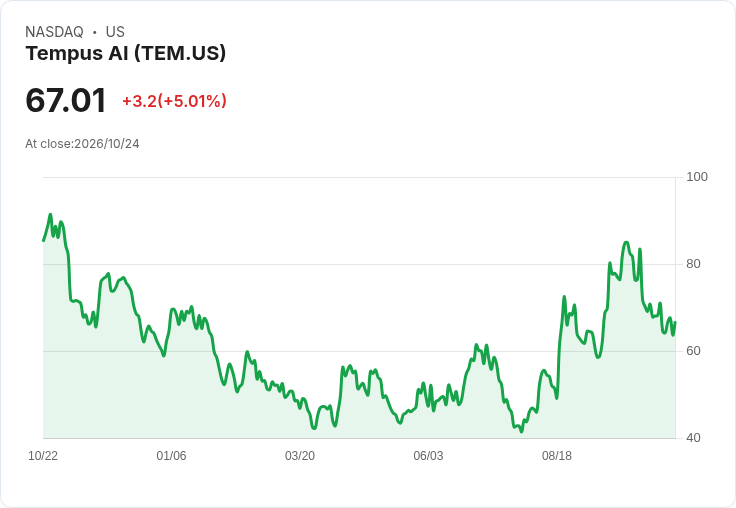The width and height of the screenshot is (736, 508).
Task: Select the 03/20 date on x-axis
Action: point(300,456)
